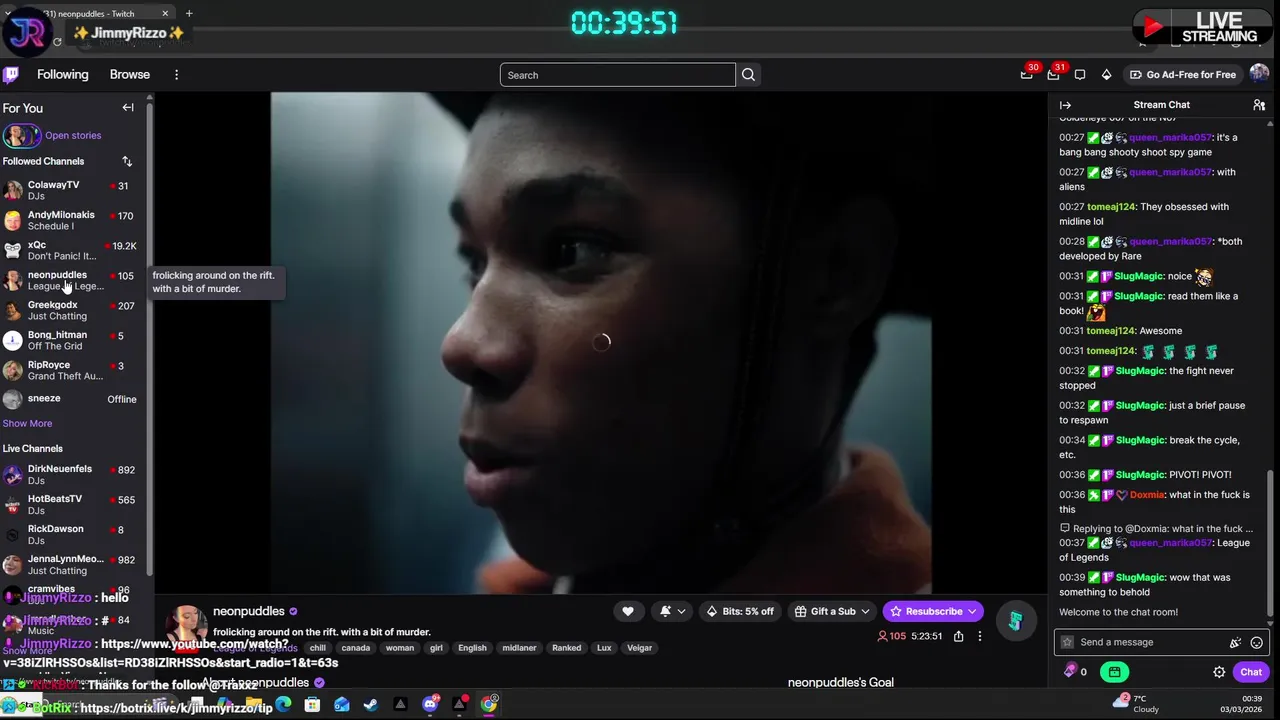Viewport: 1280px width, 720px height.
Task: Click the English tag
Action: tap(472, 648)
